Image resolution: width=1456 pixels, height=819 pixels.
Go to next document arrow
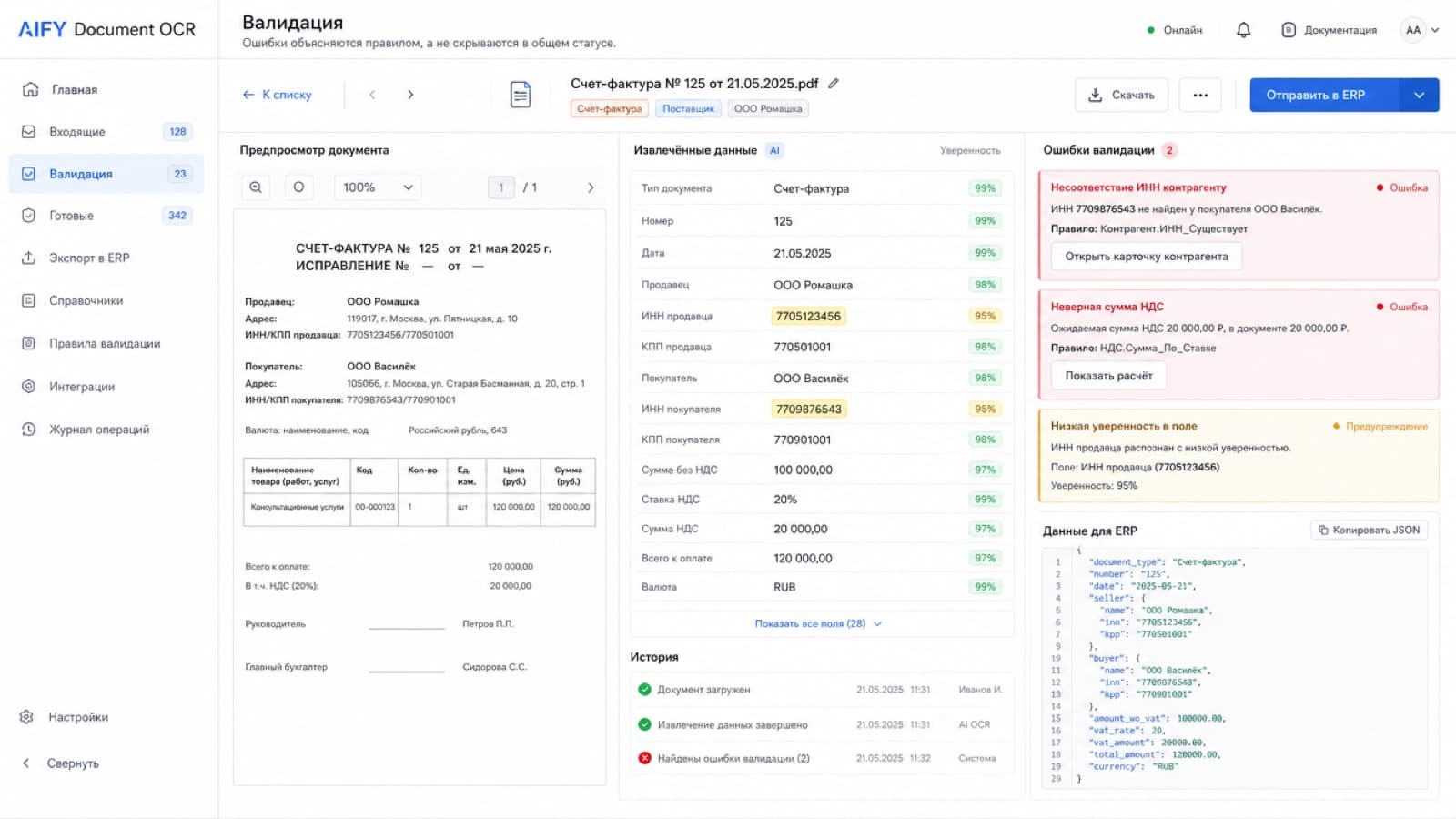[410, 95]
